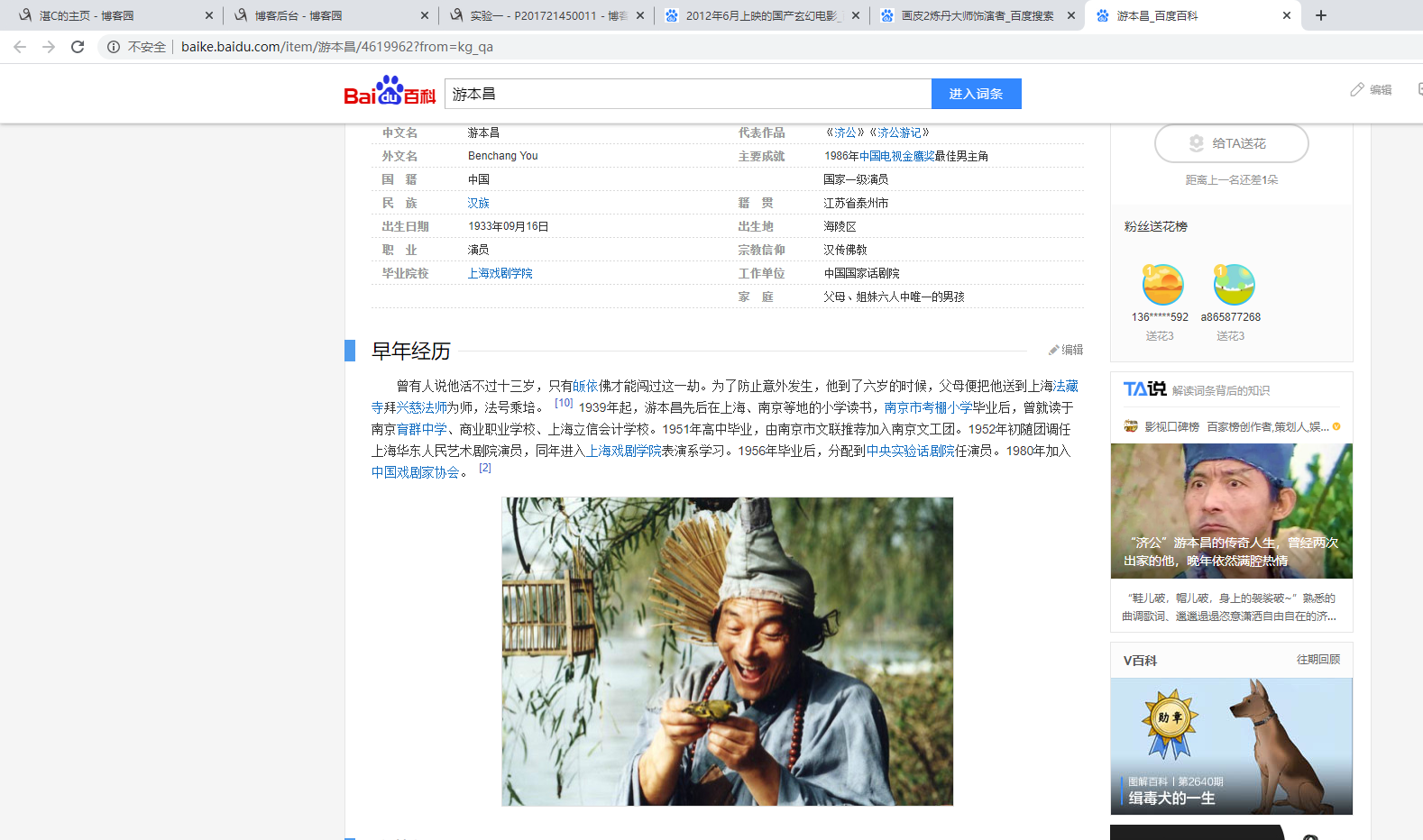Open the 南京市考棚小学 link
1423x840 pixels.
click(x=928, y=407)
